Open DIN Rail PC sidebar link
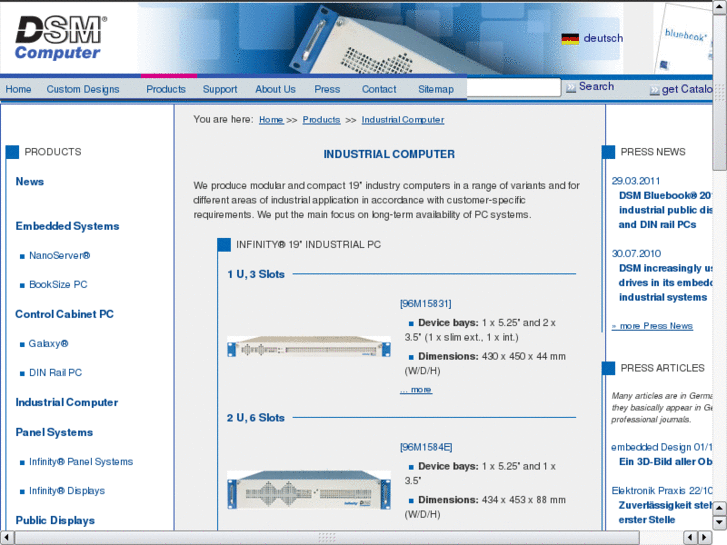Viewport: 727px width, 545px height. coord(55,372)
